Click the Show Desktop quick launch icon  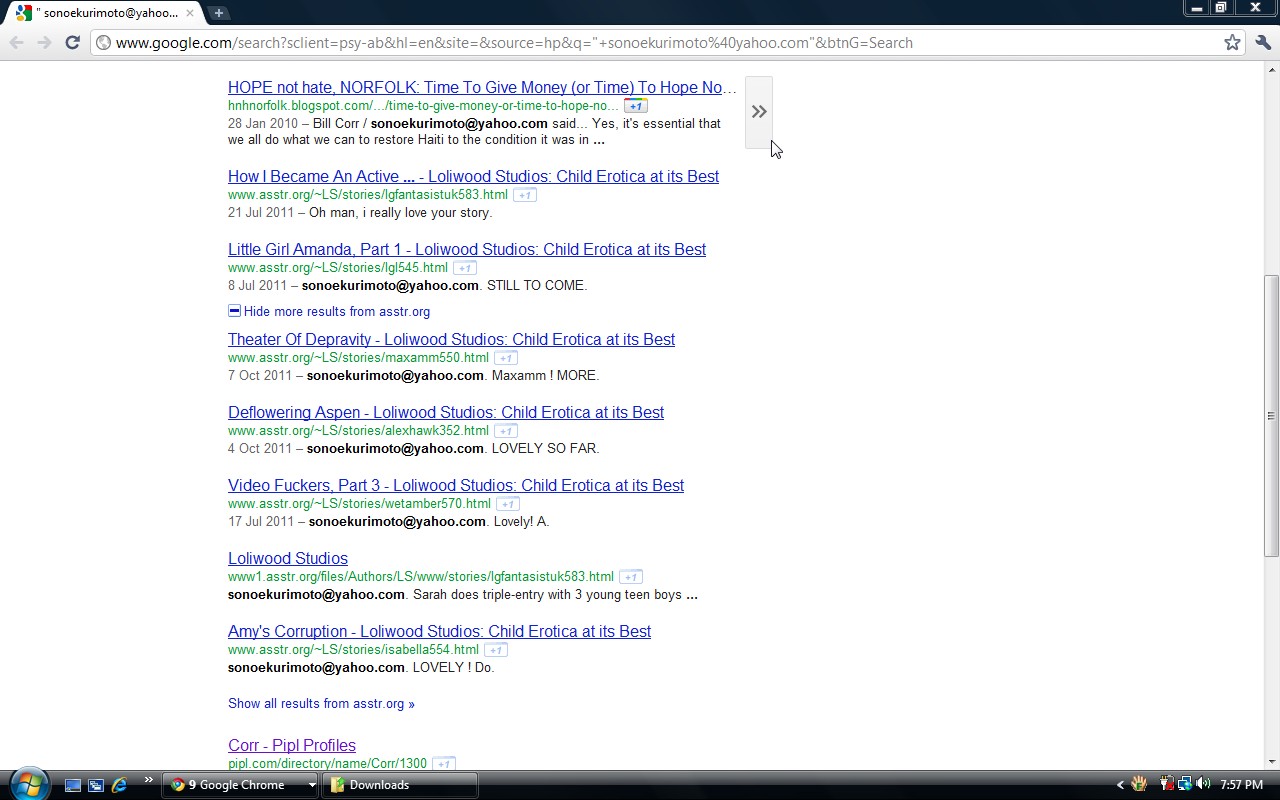[x=73, y=785]
